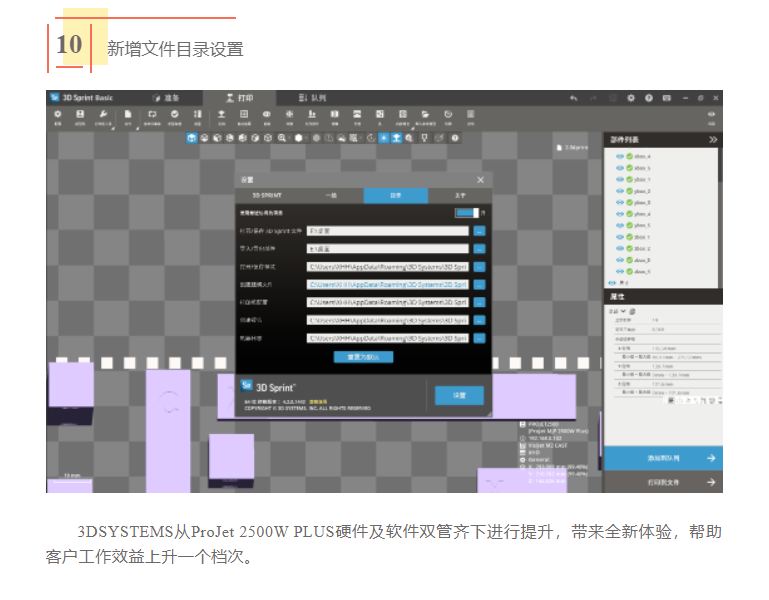Open settings gear in the title bar
The width and height of the screenshot is (769, 600).
tap(631, 98)
